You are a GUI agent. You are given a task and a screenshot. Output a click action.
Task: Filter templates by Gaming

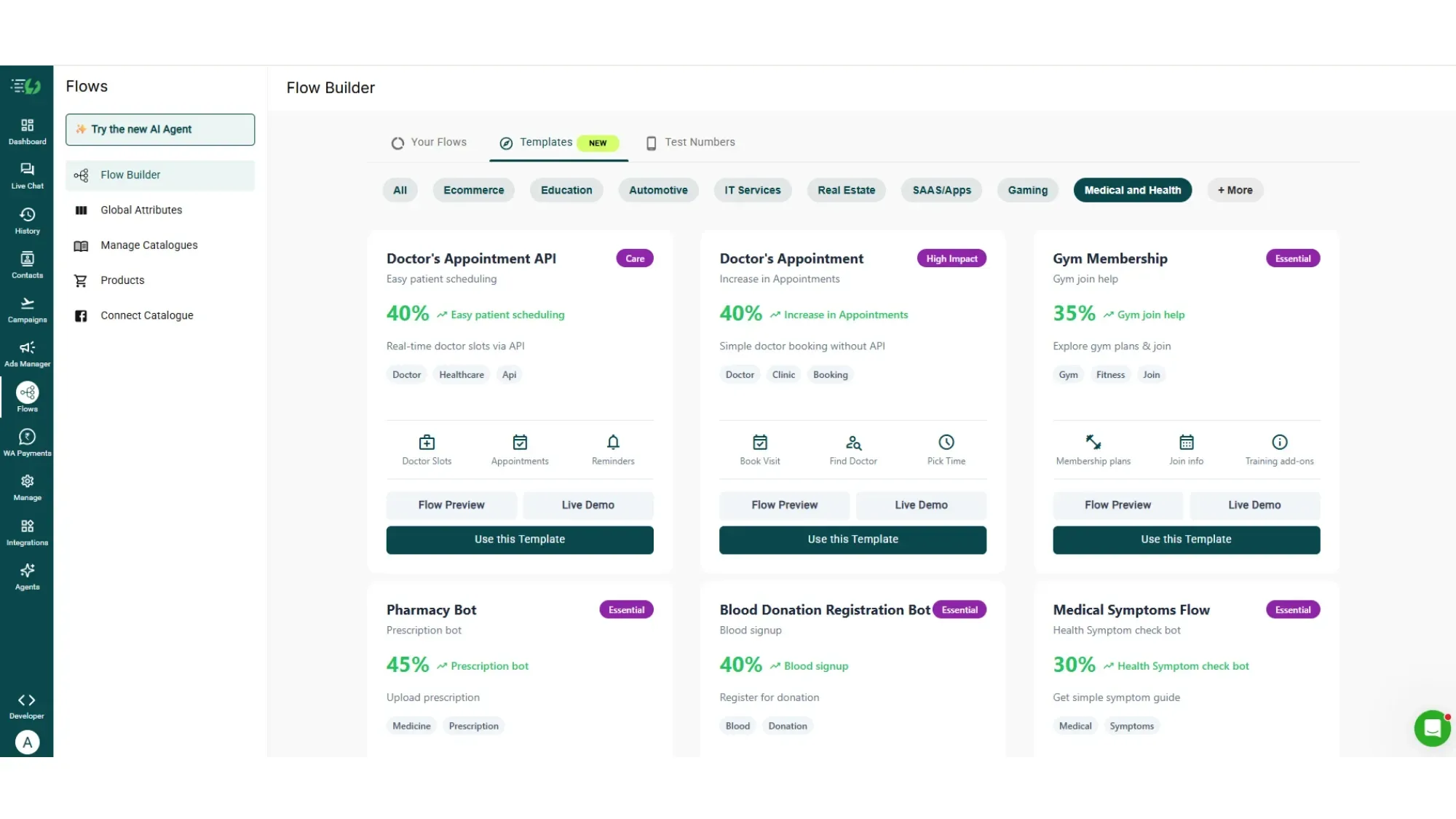point(1028,190)
